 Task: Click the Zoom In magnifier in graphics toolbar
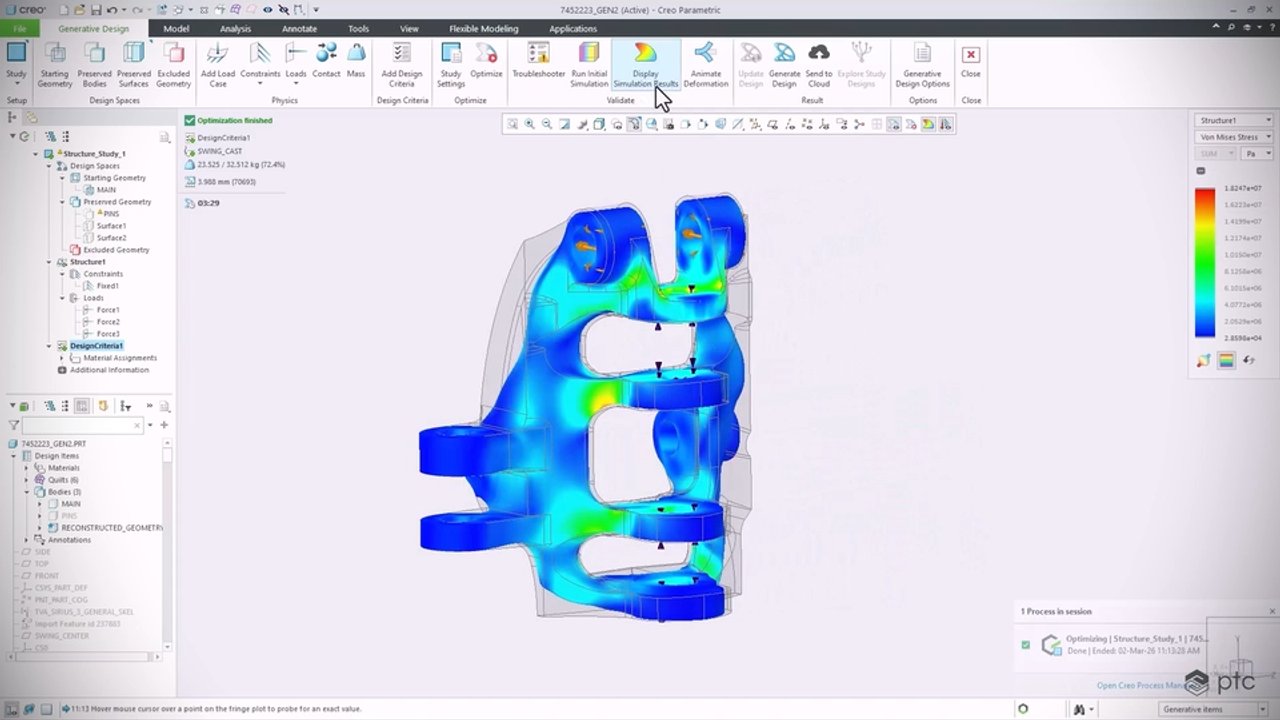pyautogui.click(x=530, y=124)
